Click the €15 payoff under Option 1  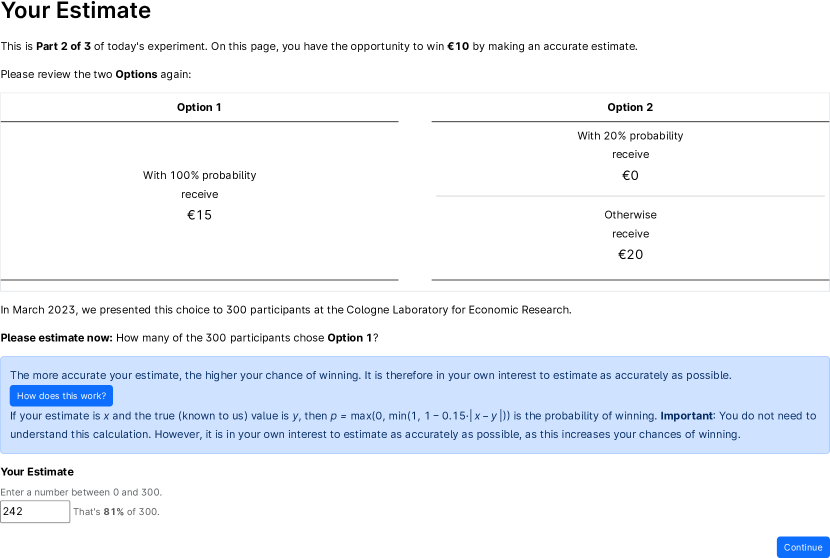click(199, 215)
